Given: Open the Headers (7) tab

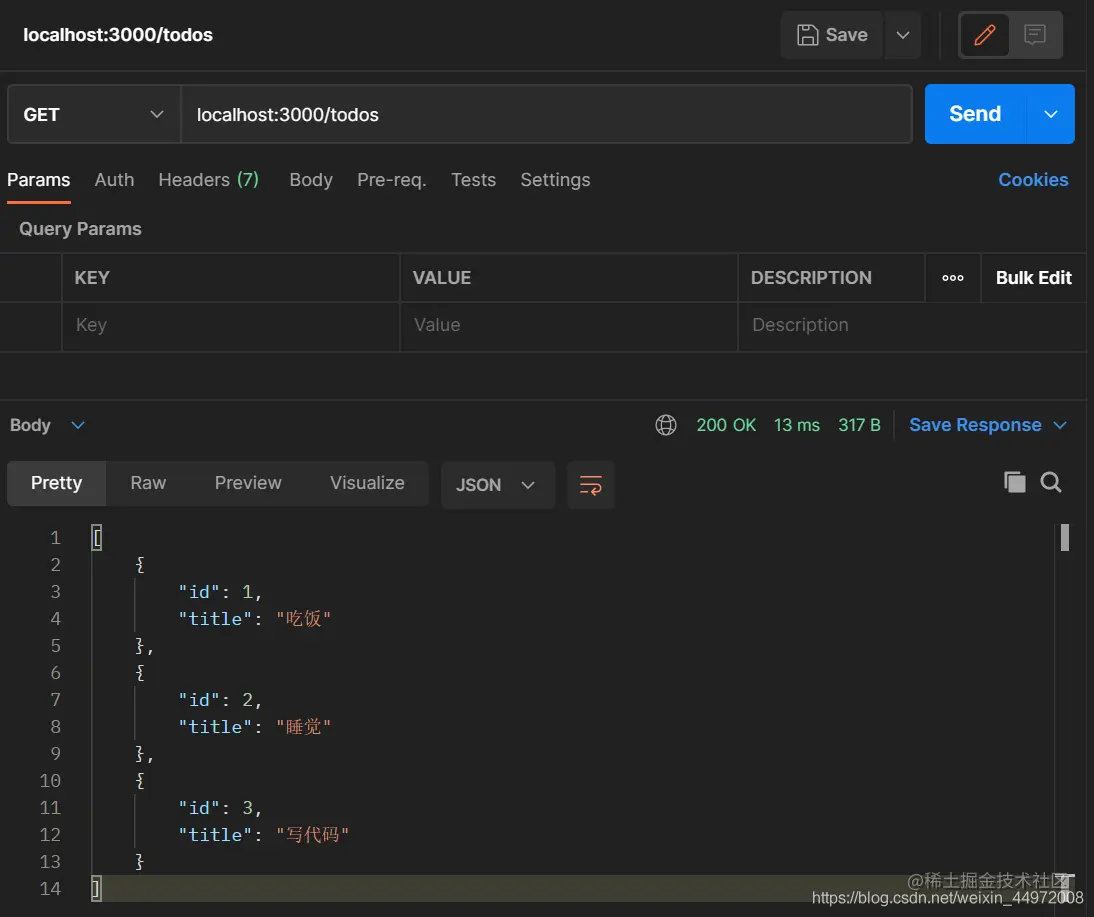Looking at the screenshot, I should [x=209, y=180].
